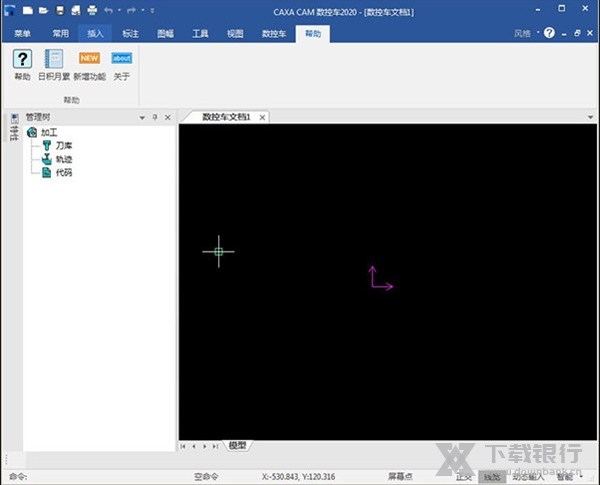Screen dimensions: 600x485
Task: Toggle 动态输入 dynamic input in status bar
Action: [x=525, y=477]
